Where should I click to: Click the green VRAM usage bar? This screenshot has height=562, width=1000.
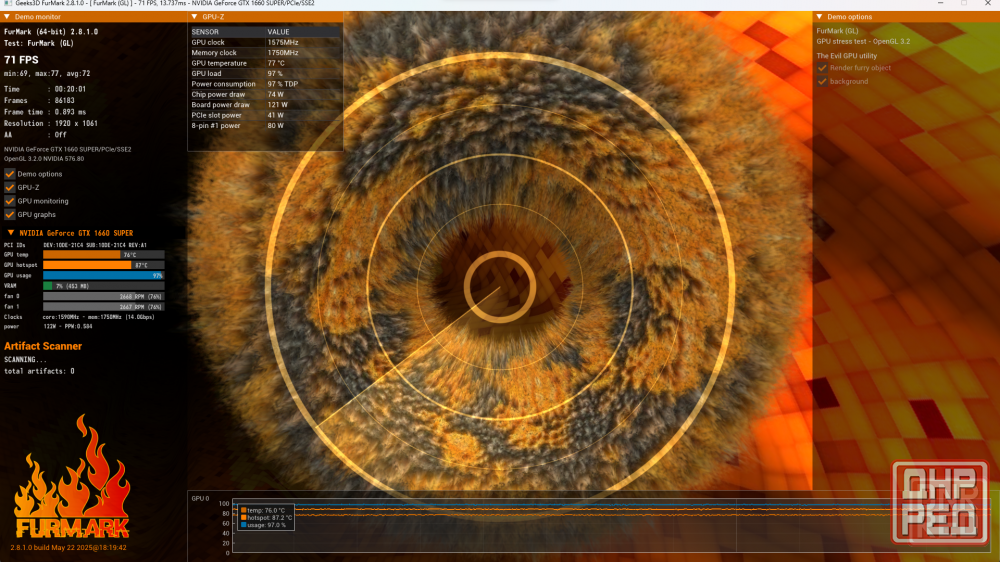click(48, 286)
